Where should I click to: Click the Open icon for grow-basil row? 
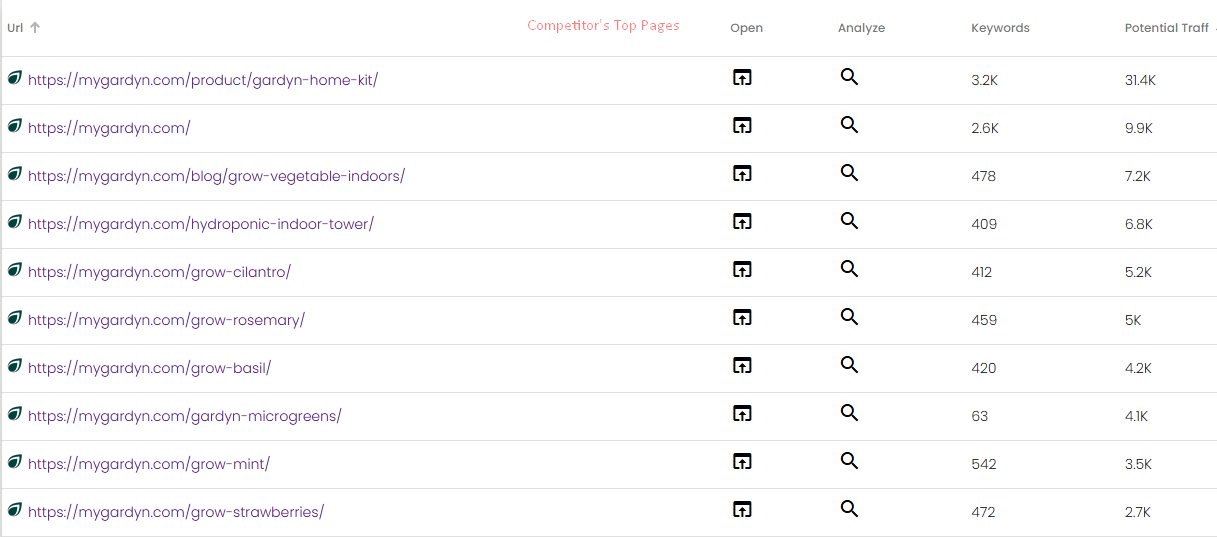pyautogui.click(x=742, y=365)
